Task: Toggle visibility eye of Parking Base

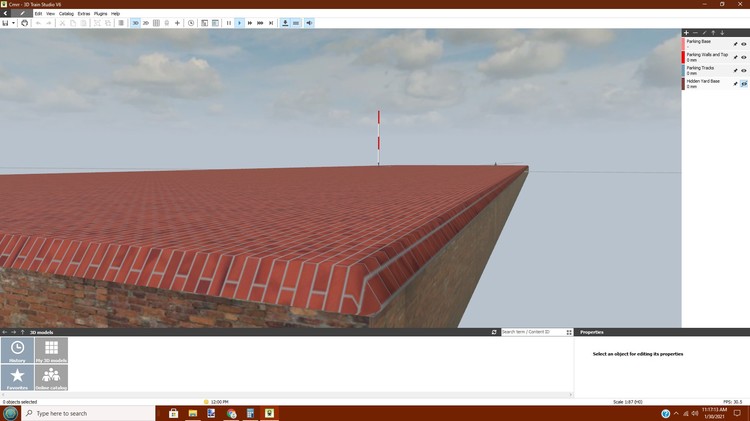Action: pyautogui.click(x=744, y=44)
